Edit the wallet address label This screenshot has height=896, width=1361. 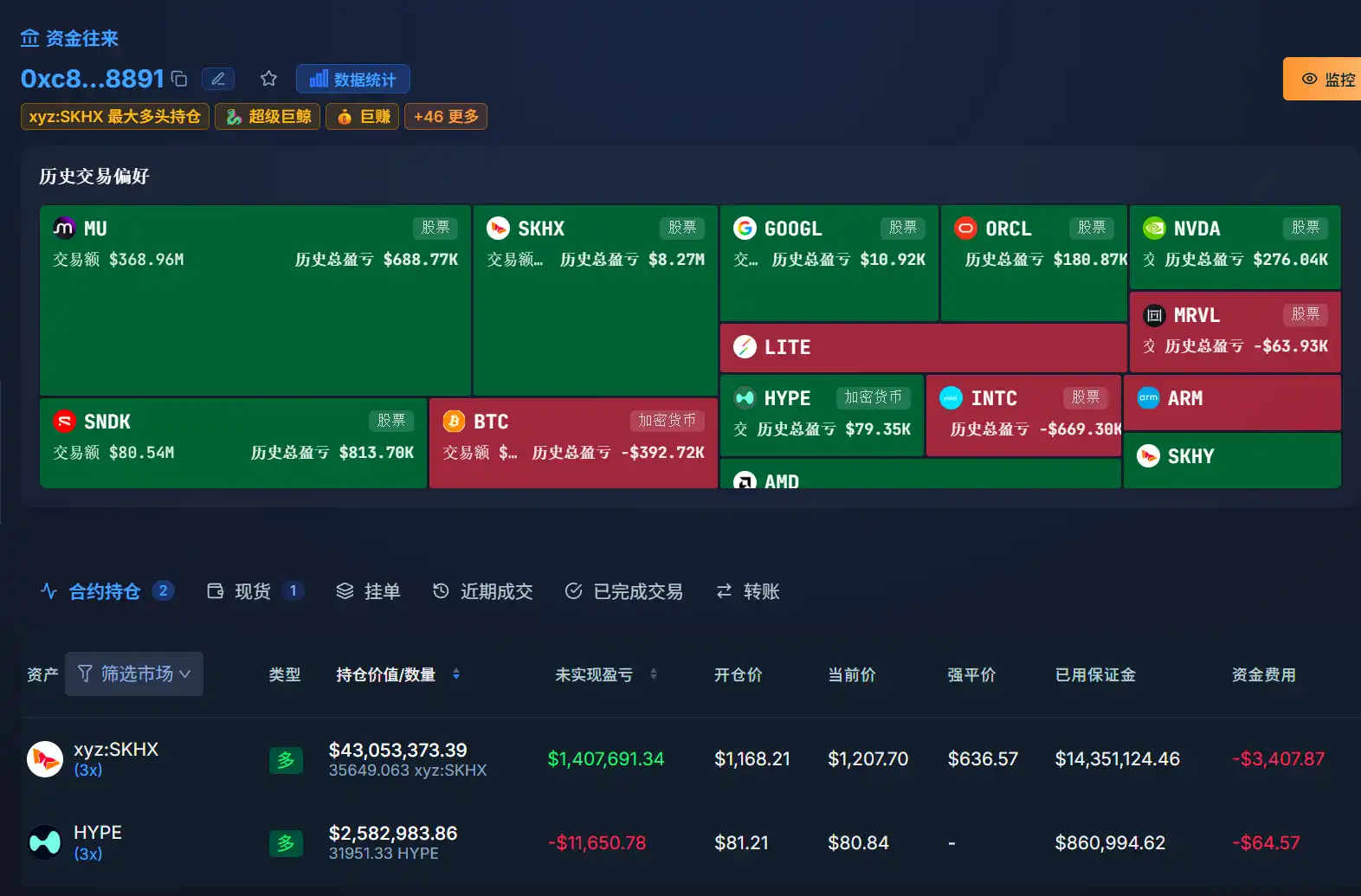point(218,79)
